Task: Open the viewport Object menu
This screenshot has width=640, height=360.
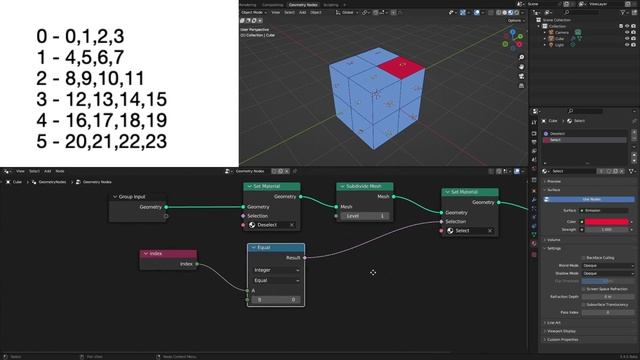Action: 316,13
